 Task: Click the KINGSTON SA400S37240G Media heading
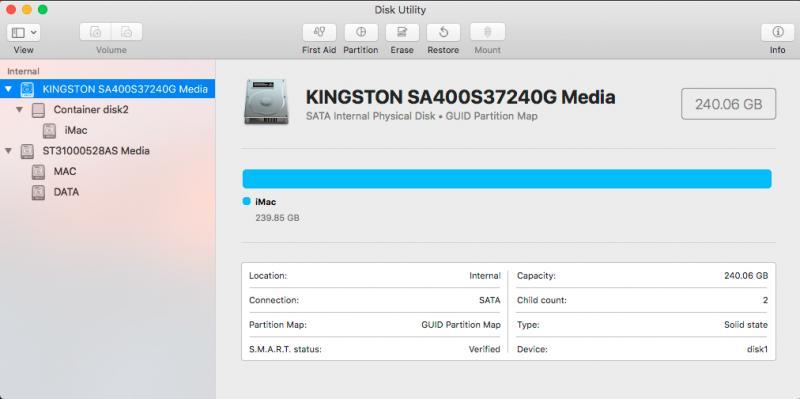pyautogui.click(x=460, y=97)
